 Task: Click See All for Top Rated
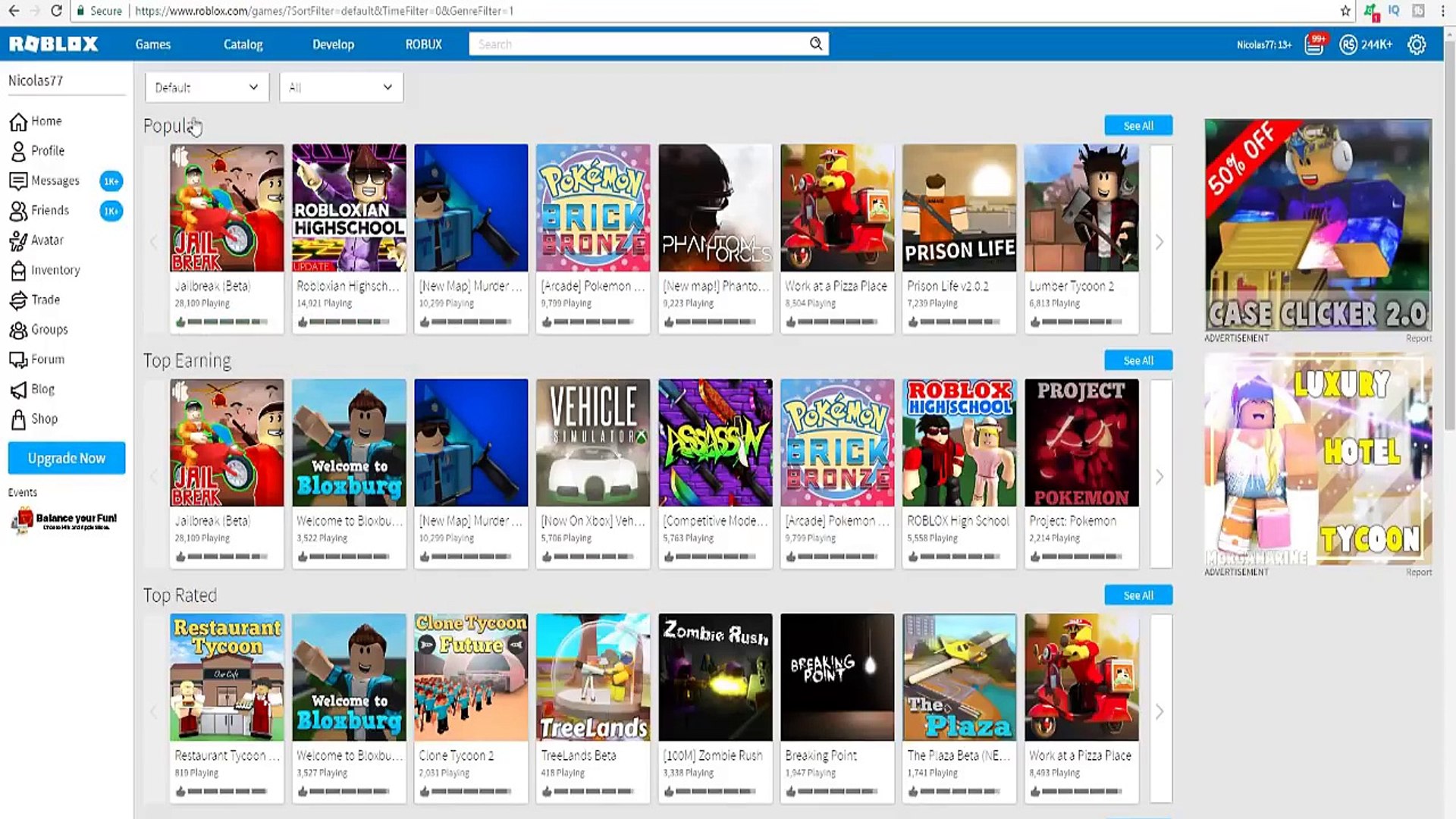pyautogui.click(x=1137, y=595)
